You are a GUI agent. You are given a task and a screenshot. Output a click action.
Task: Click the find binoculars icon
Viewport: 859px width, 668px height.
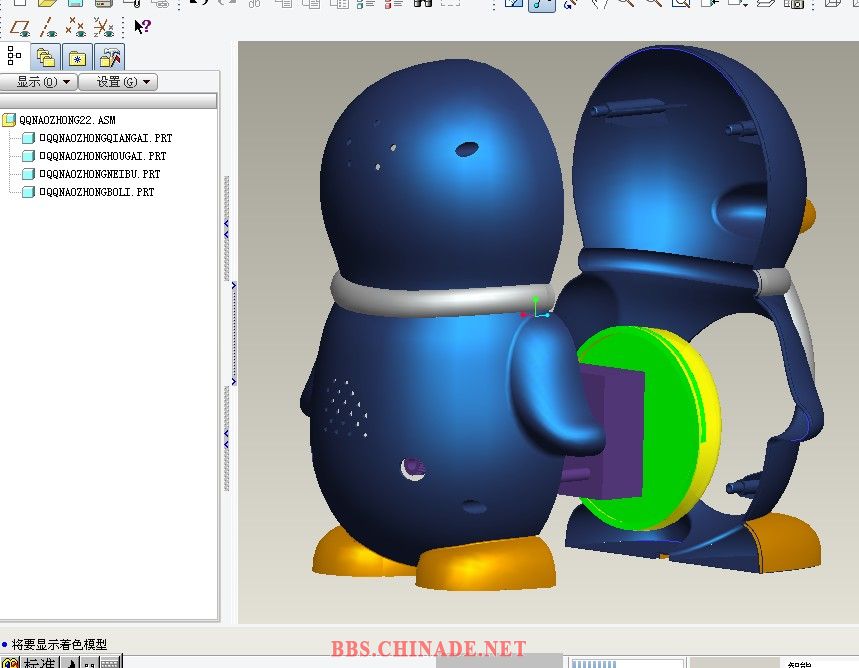[x=423, y=3]
